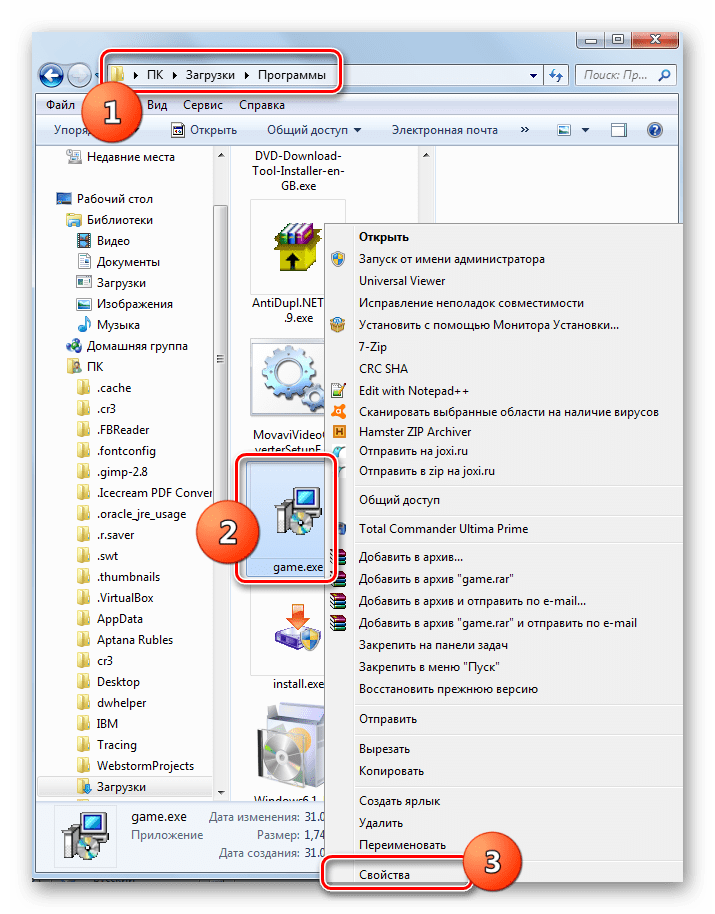Click navigation pane scrollbar down arrow

point(221,792)
